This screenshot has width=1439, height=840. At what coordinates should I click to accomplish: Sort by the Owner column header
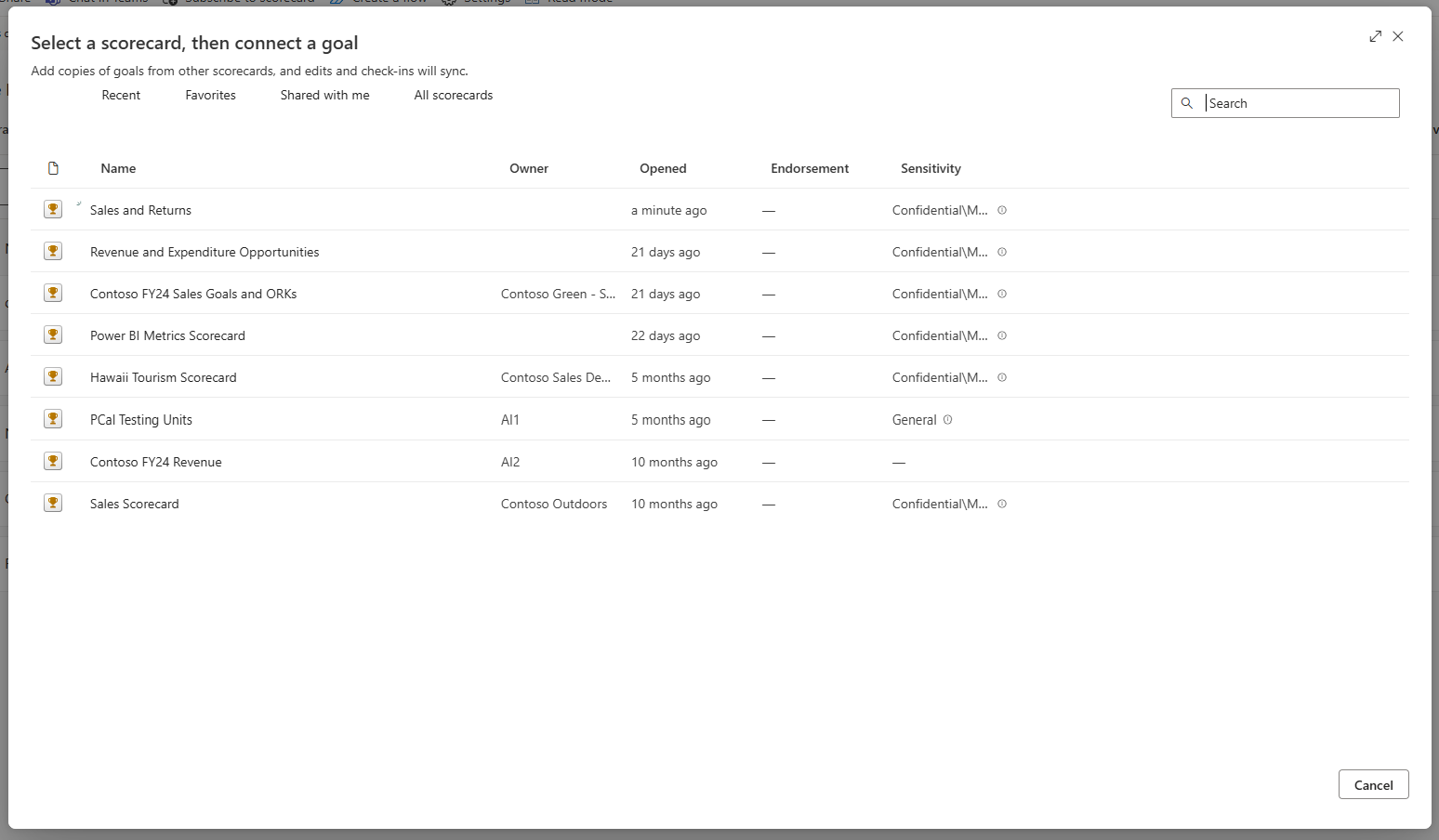[x=529, y=168]
